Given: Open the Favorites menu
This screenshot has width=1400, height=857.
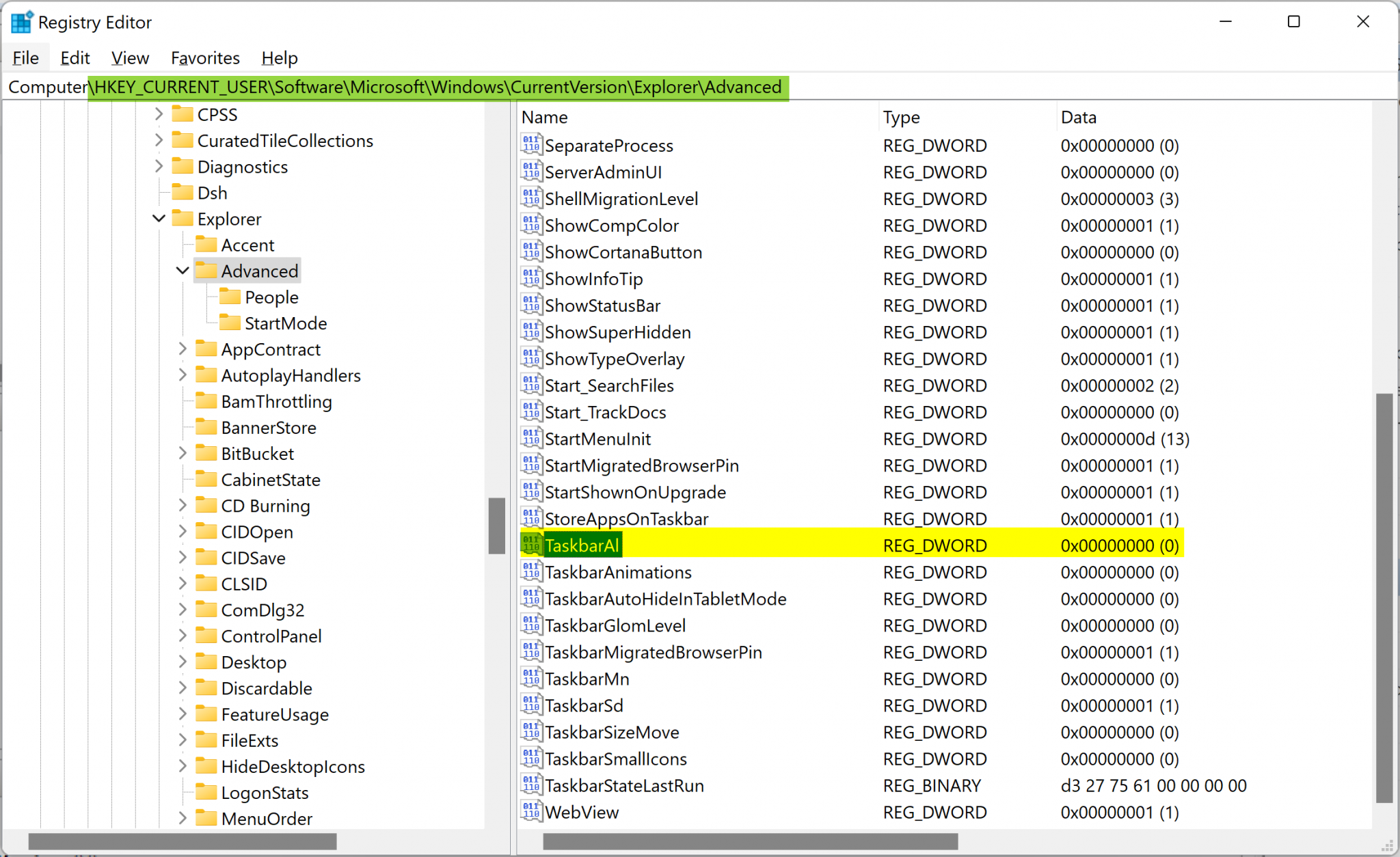Looking at the screenshot, I should (205, 58).
